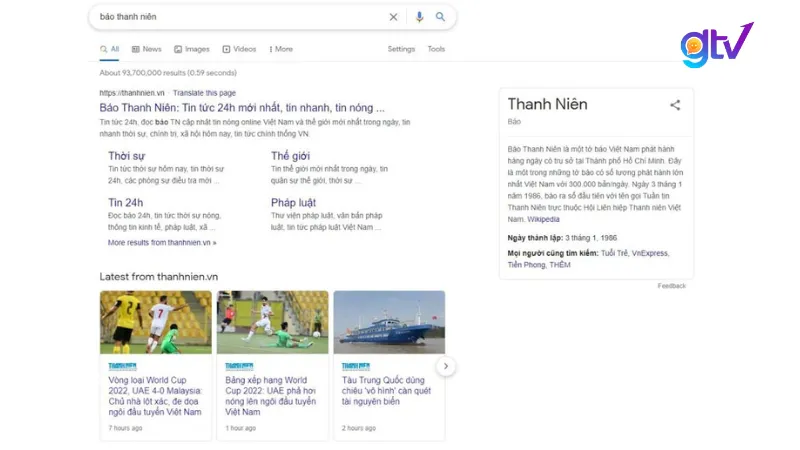The width and height of the screenshot is (800, 450).
Task: Click the 'Ngày thành lập' founding date line
Action: (x=562, y=238)
